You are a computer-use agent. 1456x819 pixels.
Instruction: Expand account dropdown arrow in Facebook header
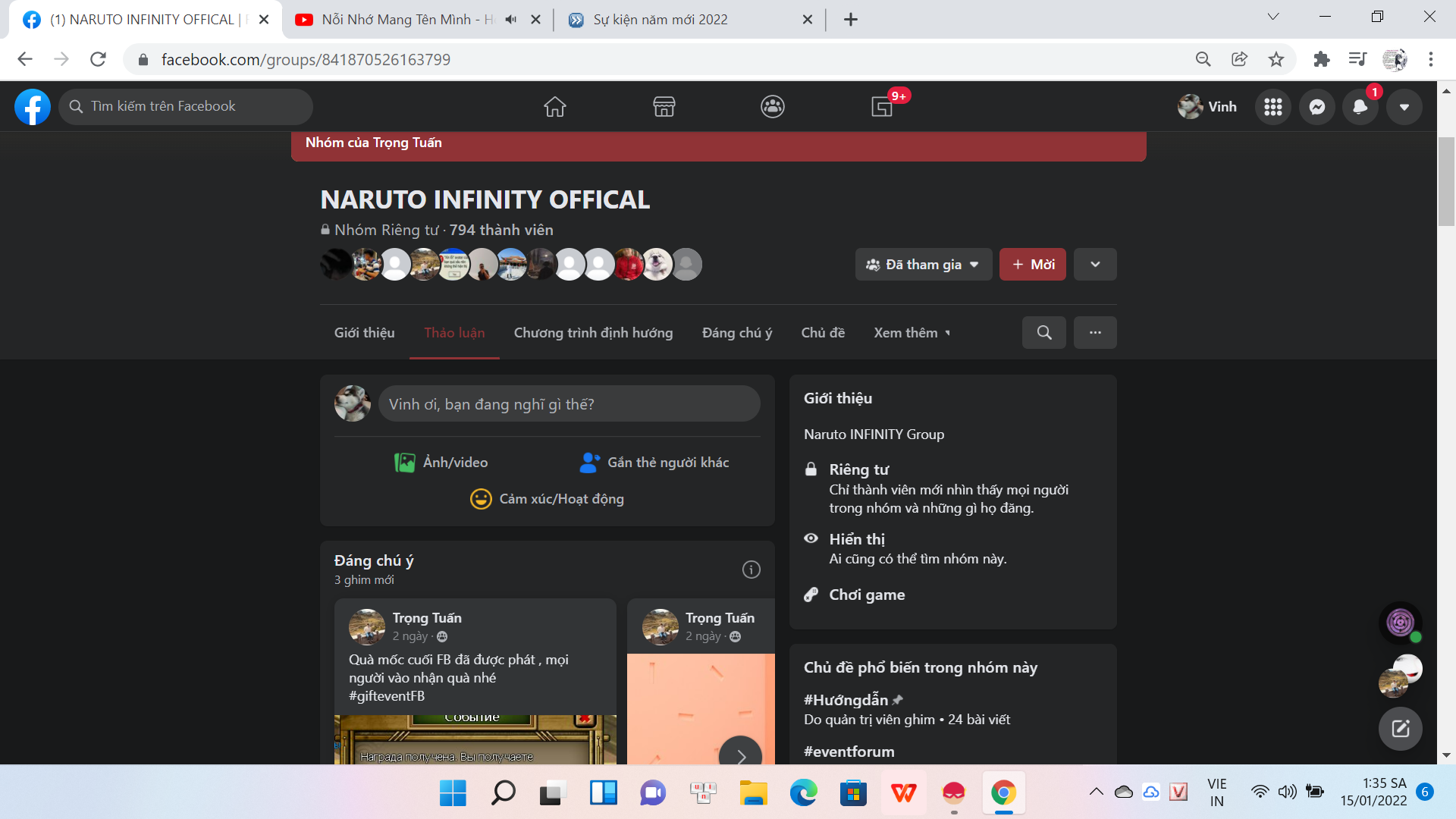[x=1404, y=107]
